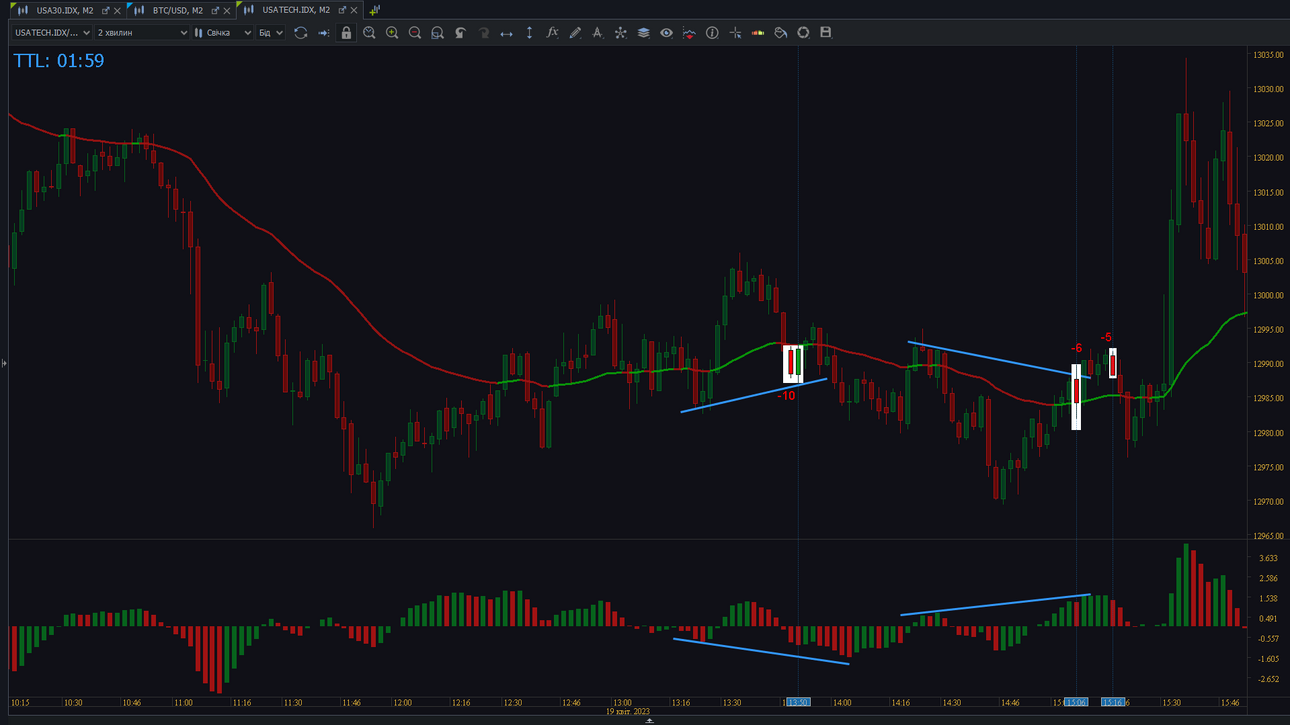Select the USATECH.IDX, M2 tab

(x=296, y=10)
